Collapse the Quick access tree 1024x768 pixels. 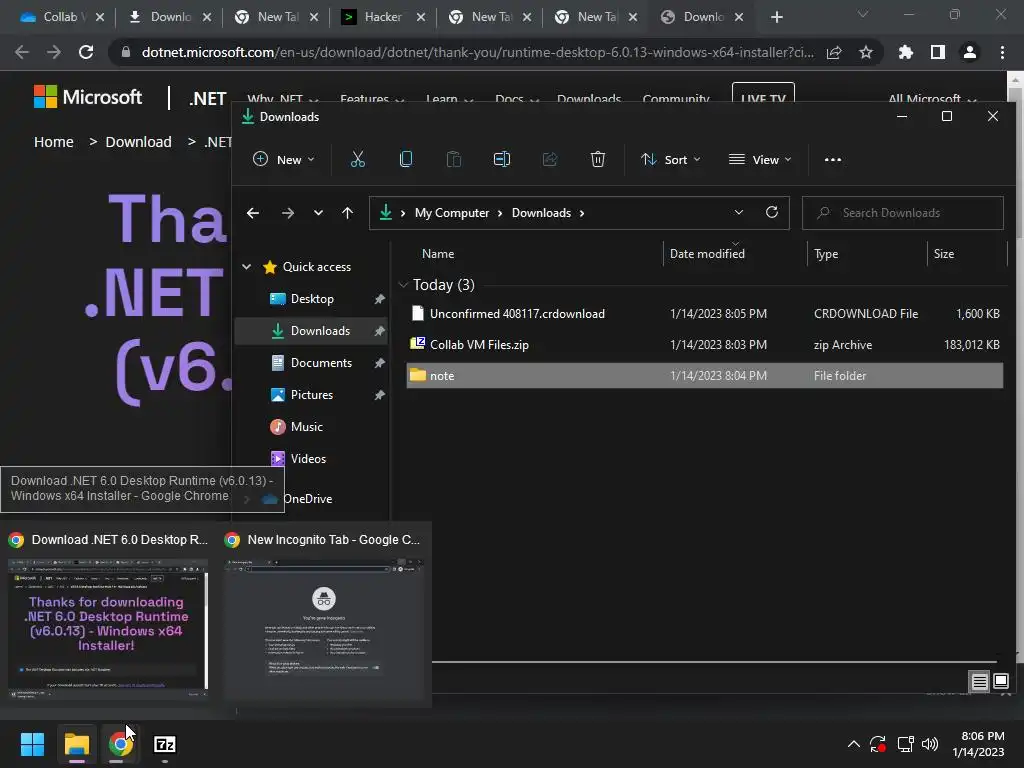[x=246, y=266]
